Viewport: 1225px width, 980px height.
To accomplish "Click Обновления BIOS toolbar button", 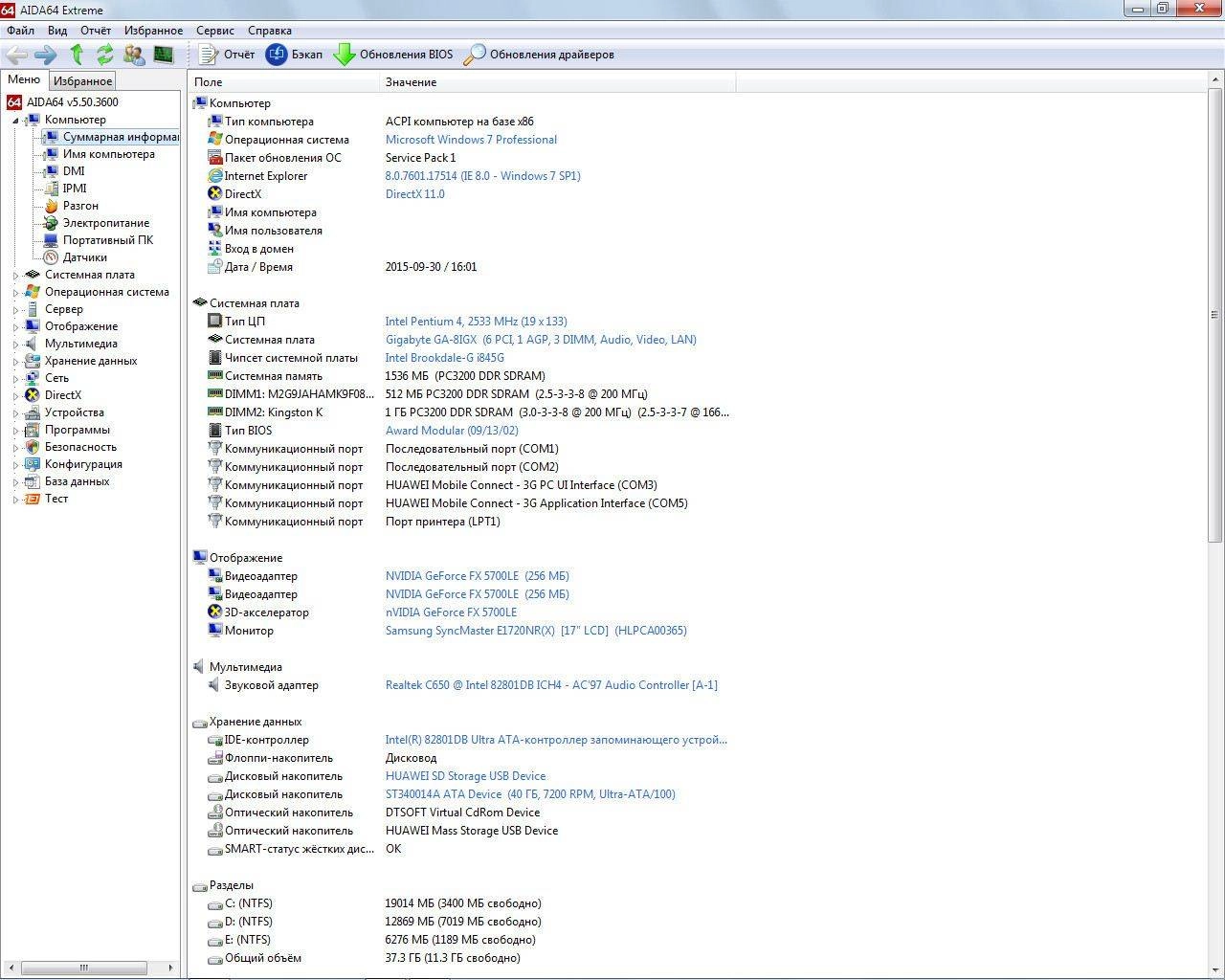I will [393, 55].
